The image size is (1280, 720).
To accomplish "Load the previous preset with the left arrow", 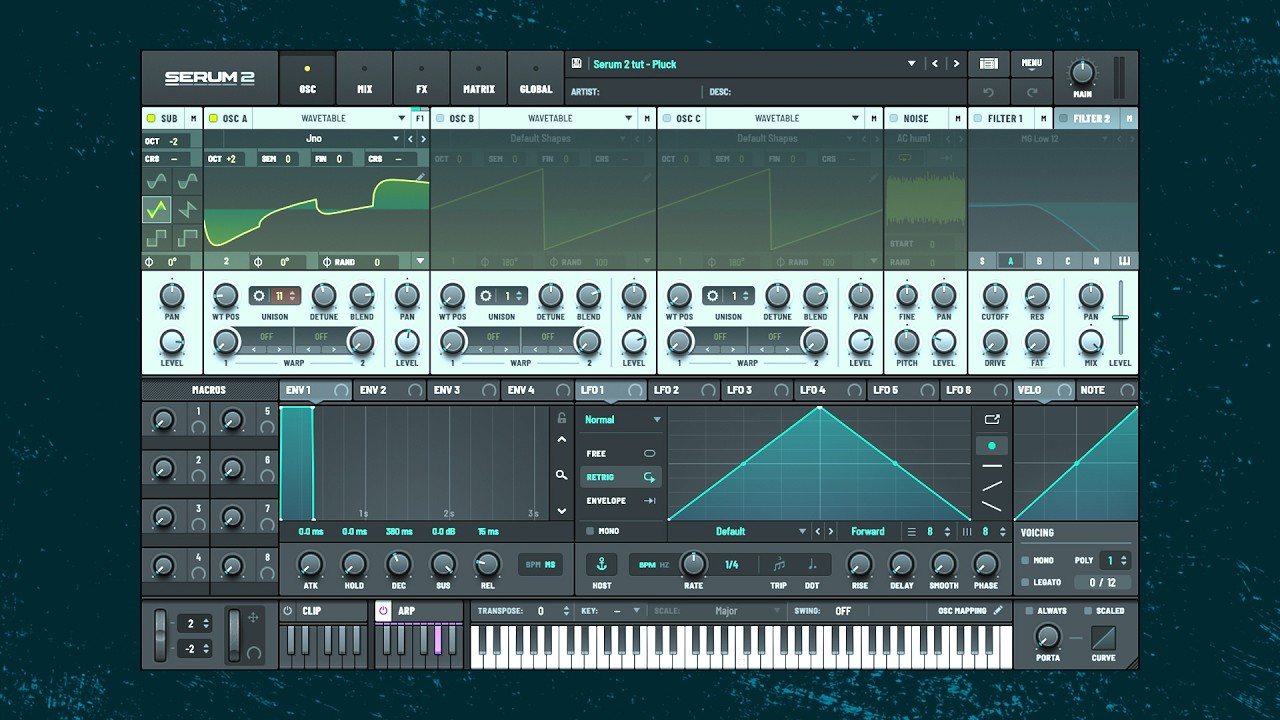I will pos(935,63).
